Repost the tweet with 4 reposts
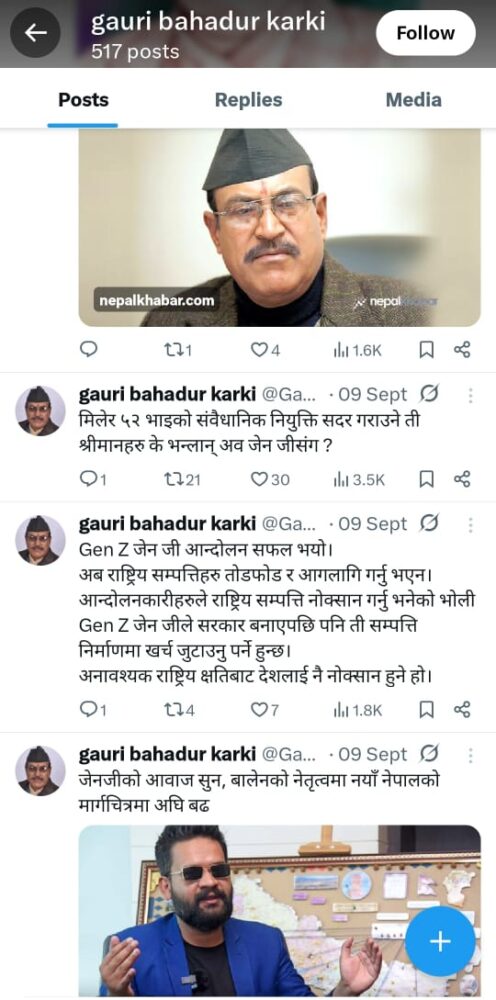 [x=179, y=710]
